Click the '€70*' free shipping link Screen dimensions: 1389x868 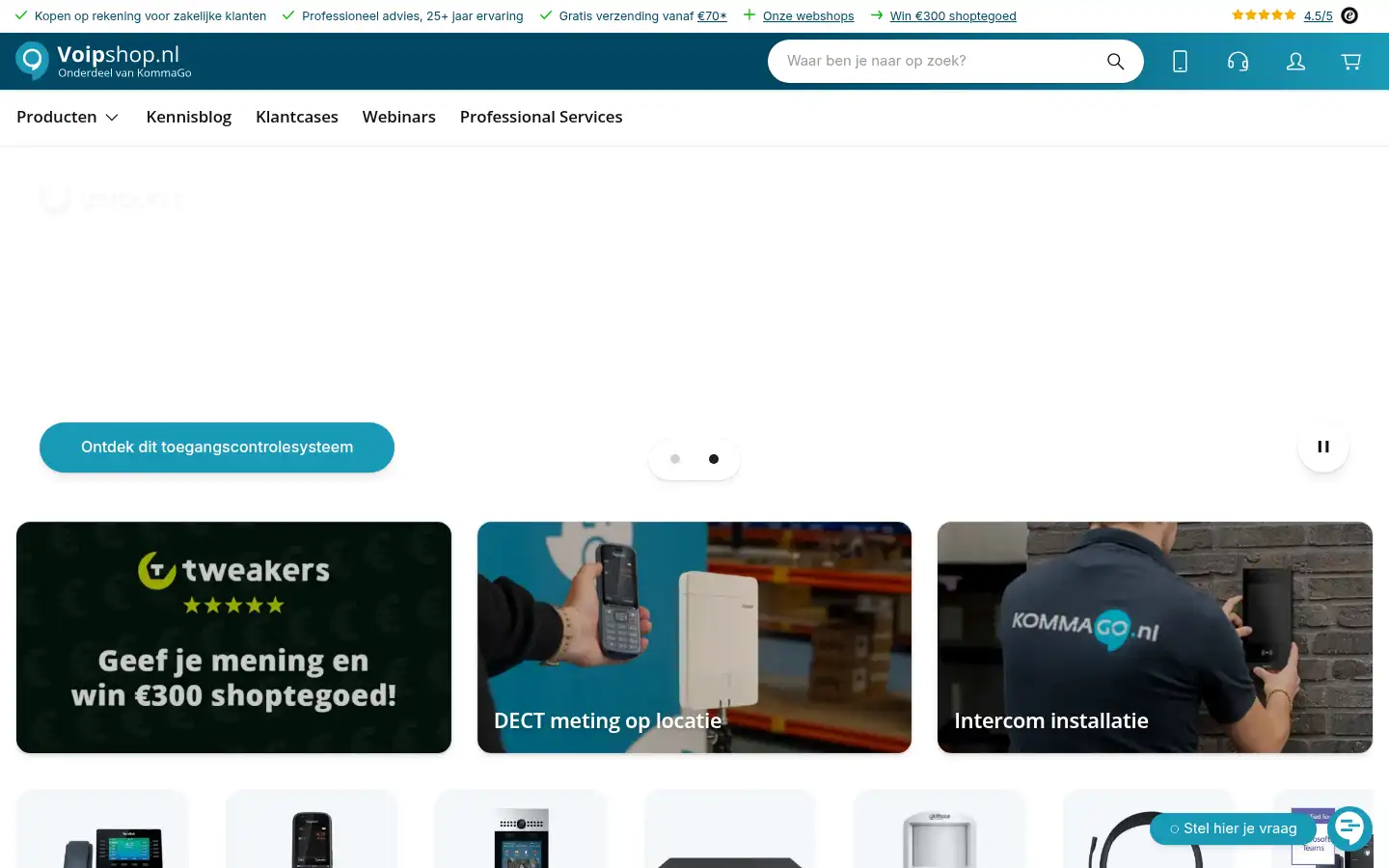(x=712, y=16)
